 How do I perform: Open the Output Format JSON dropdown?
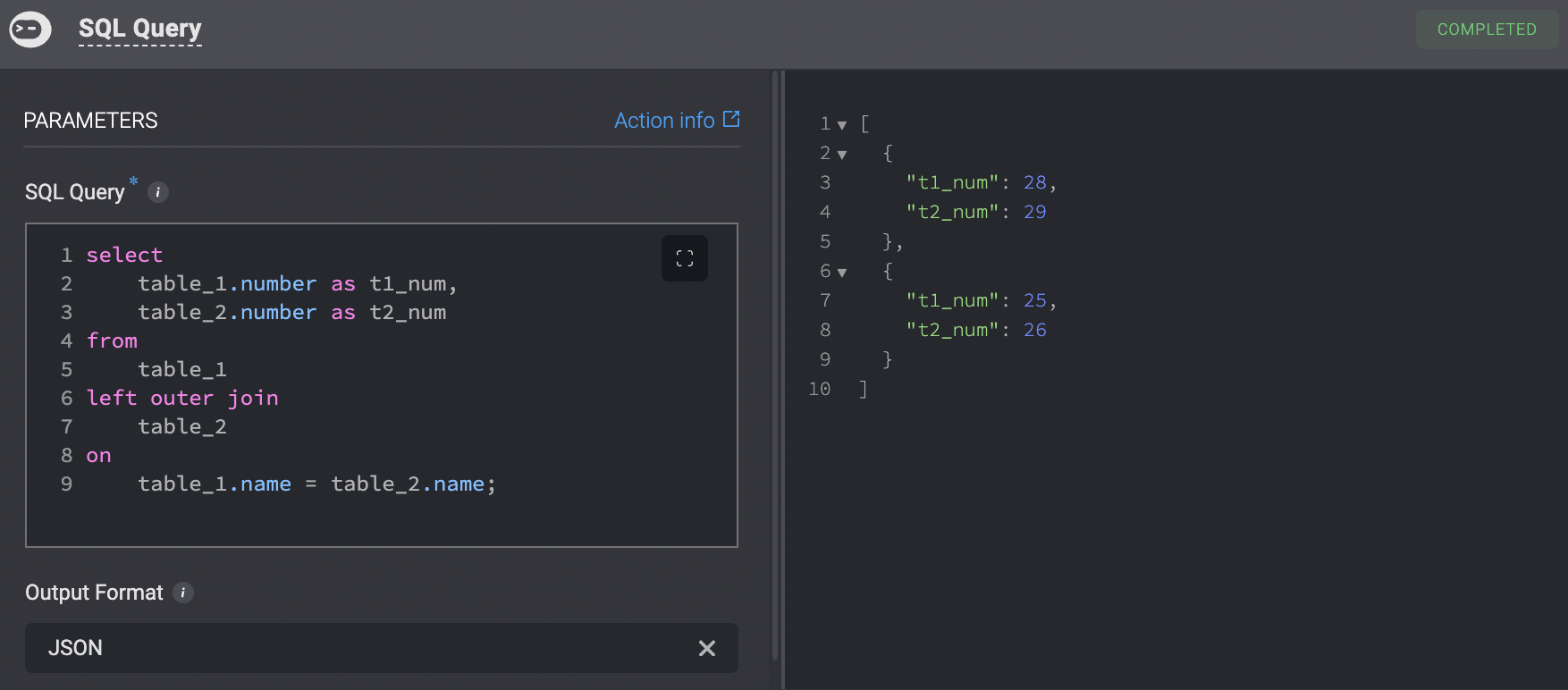[x=382, y=648]
